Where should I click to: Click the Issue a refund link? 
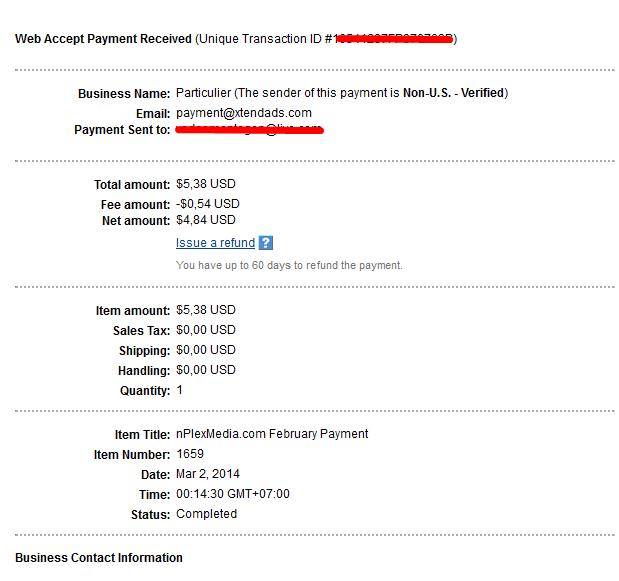point(215,243)
